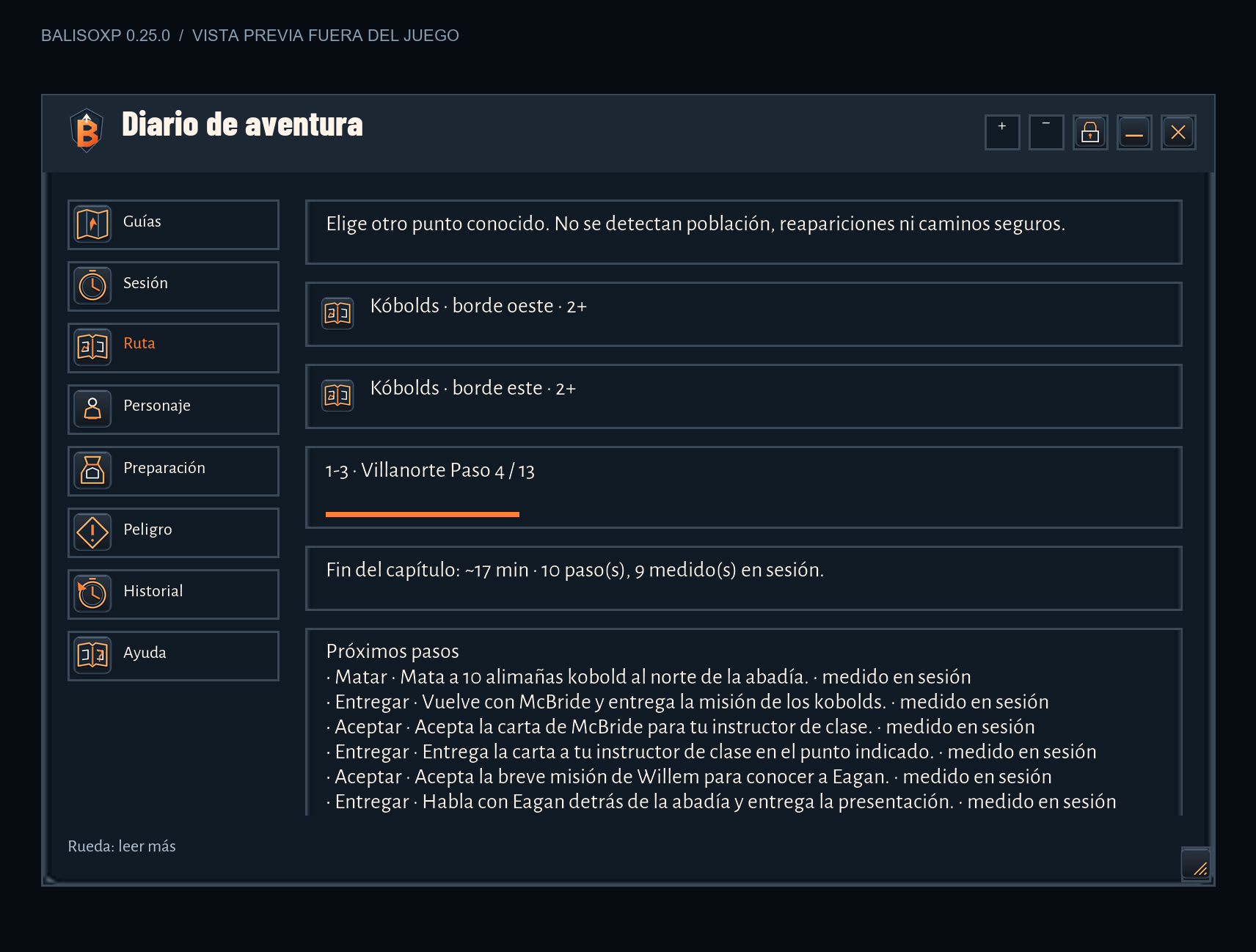Click the BalisoXP shield logo
This screenshot has width=1256, height=952.
87,131
